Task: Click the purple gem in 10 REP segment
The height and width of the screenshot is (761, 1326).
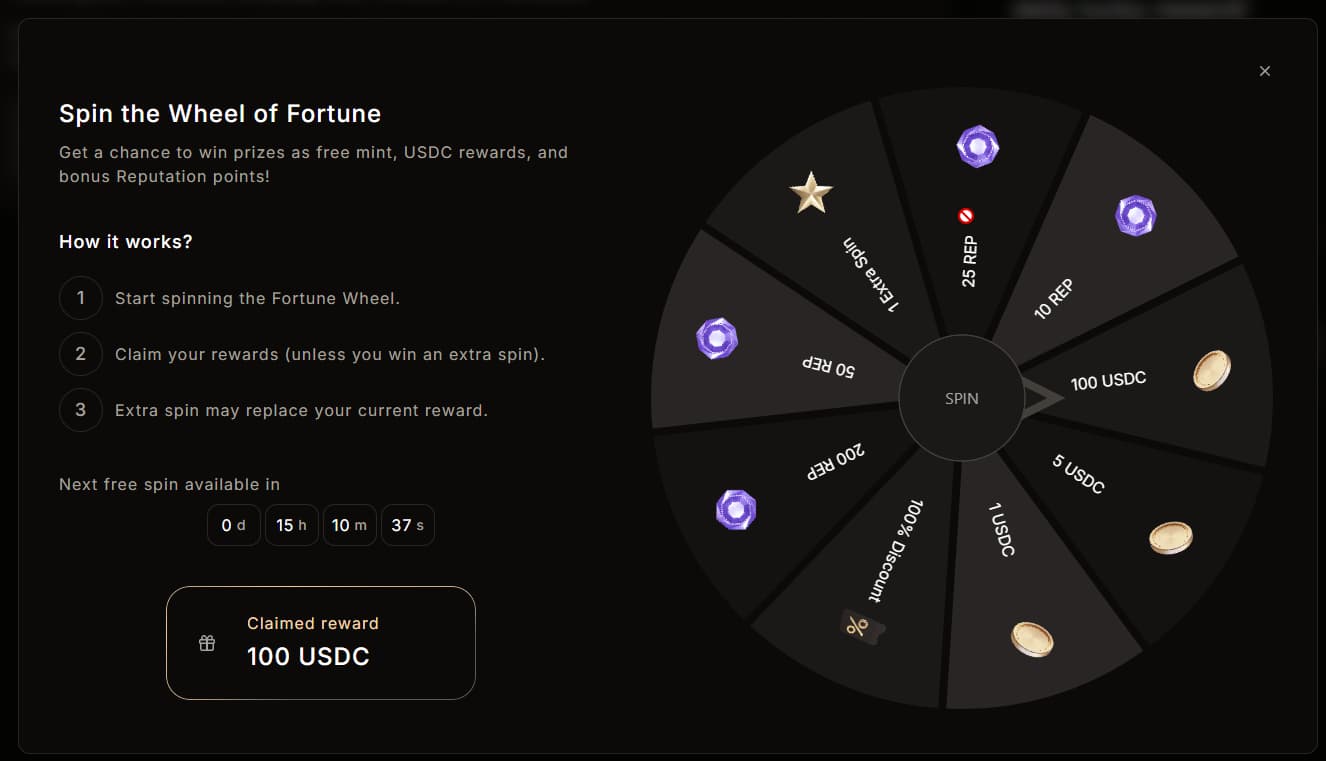Action: (1136, 215)
